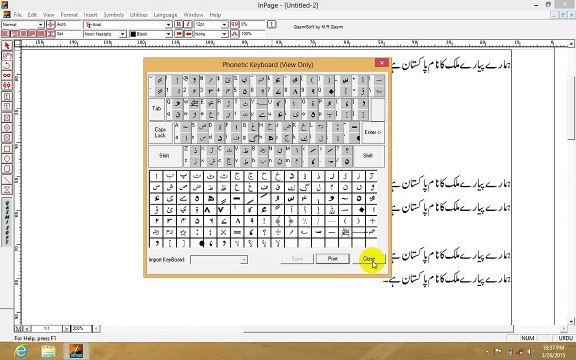Toggle italic formatting button

[188, 24]
